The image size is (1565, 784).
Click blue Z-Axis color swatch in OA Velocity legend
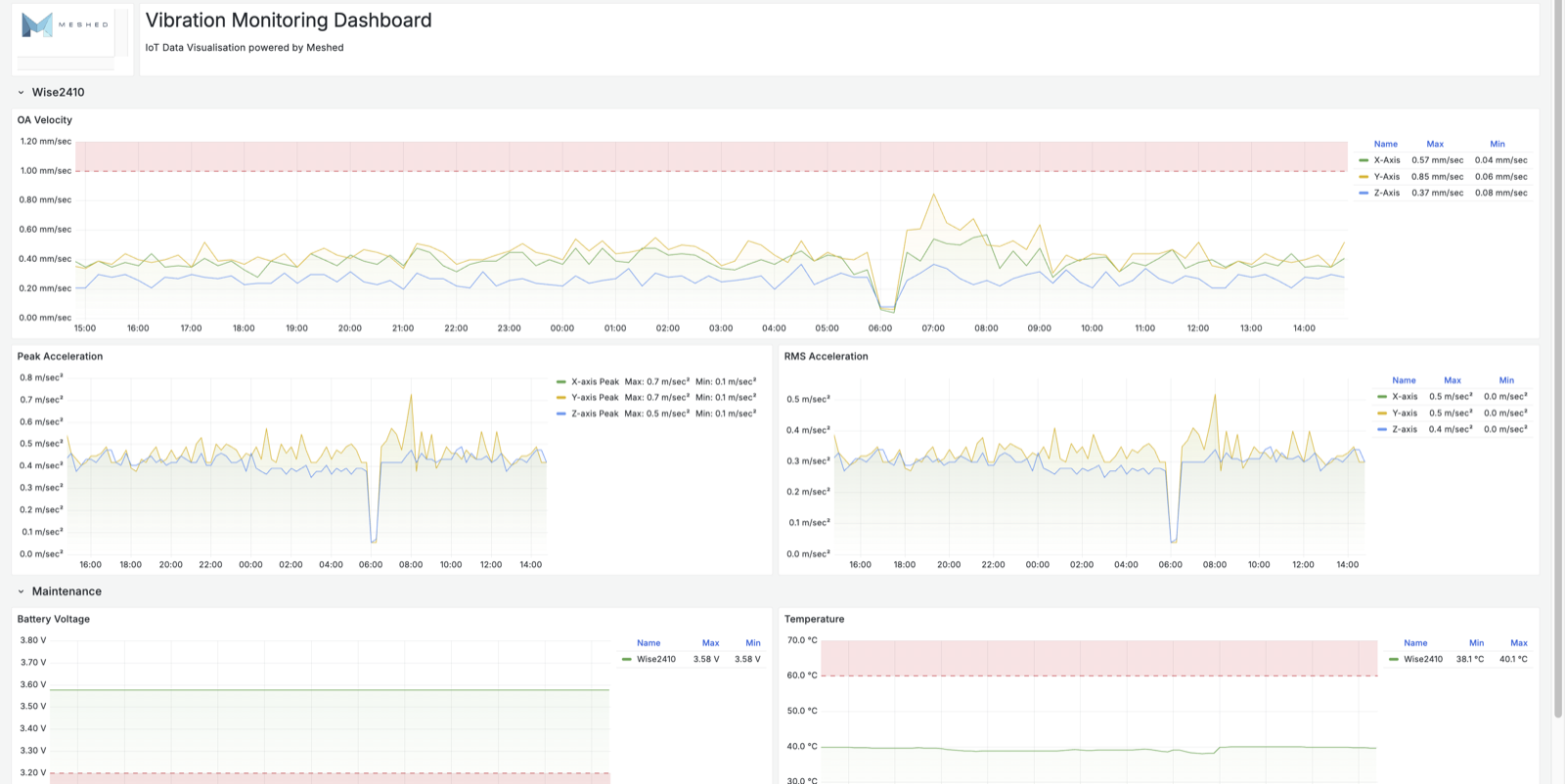point(1364,194)
